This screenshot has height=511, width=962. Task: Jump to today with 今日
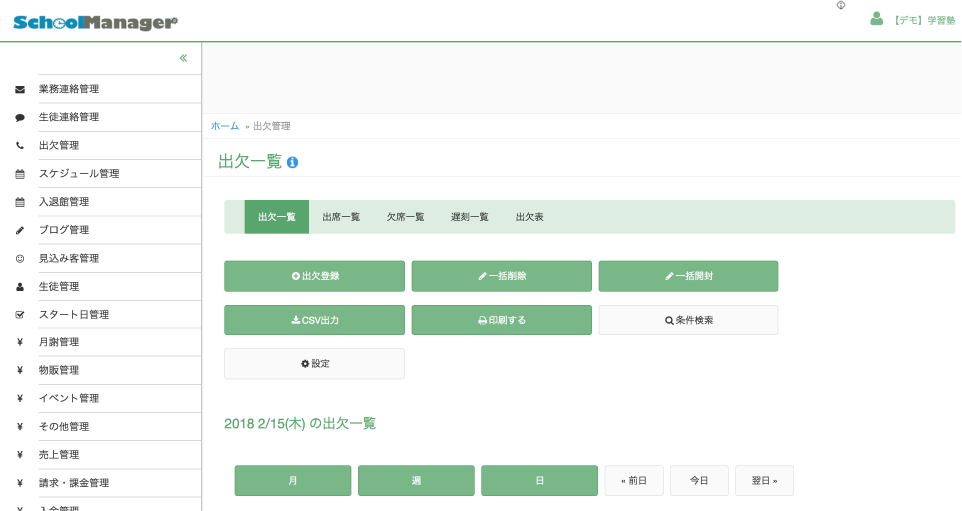pyautogui.click(x=699, y=480)
